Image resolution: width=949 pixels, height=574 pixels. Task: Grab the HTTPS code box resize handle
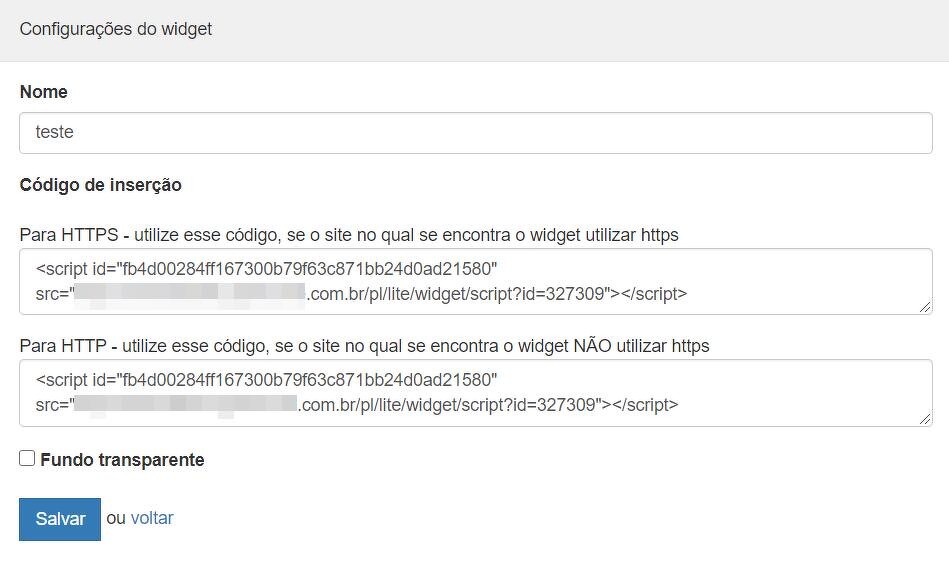point(925,307)
